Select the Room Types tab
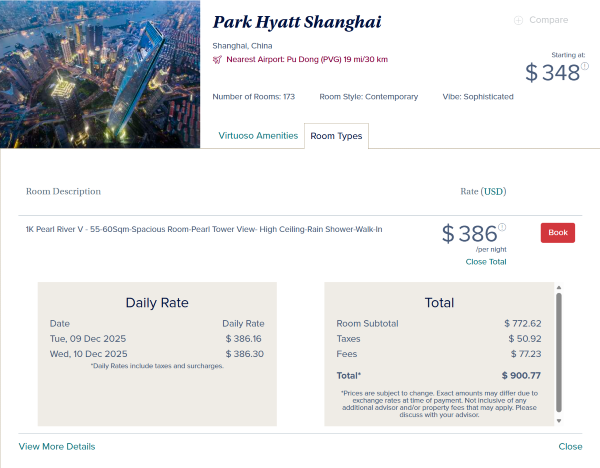 pos(336,136)
